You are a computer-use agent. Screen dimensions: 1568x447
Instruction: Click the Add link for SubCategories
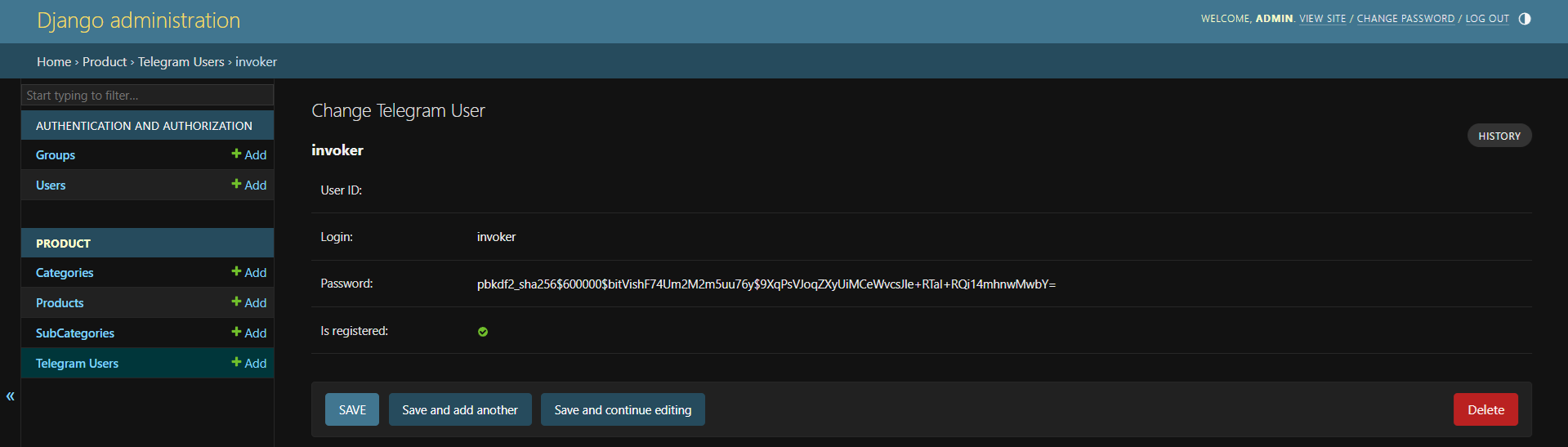249,333
